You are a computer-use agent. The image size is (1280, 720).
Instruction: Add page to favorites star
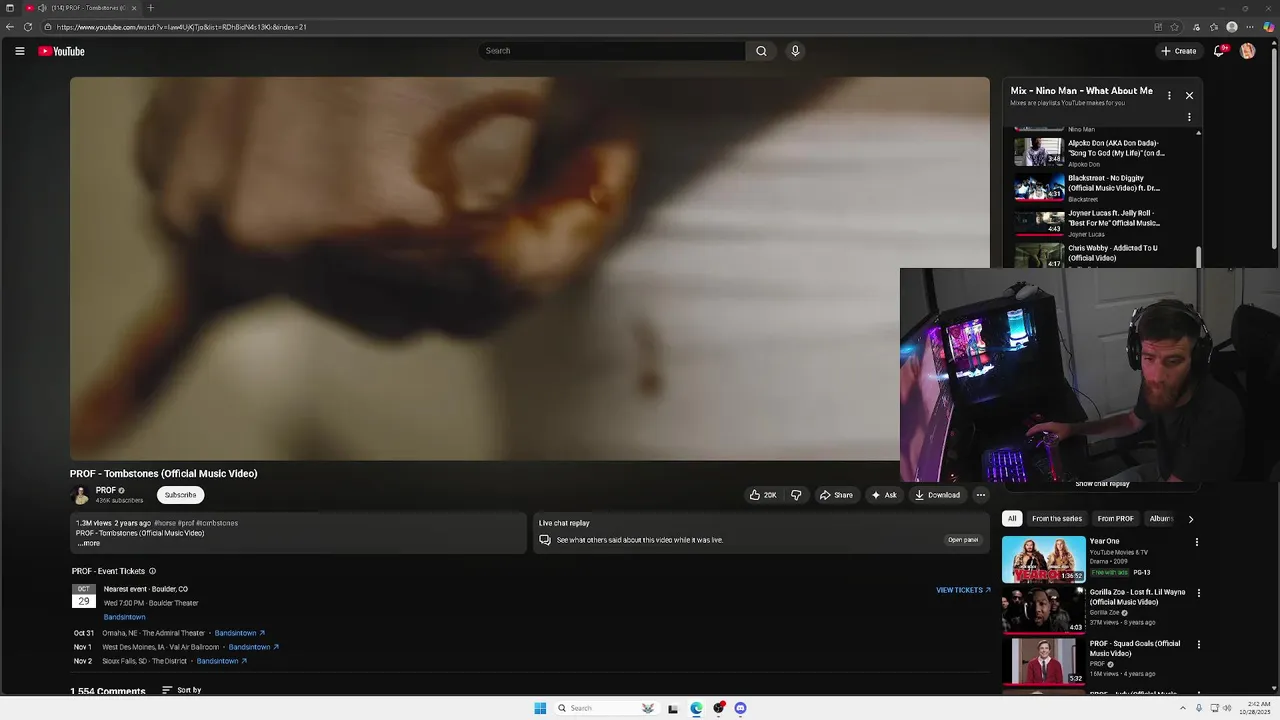1175,27
